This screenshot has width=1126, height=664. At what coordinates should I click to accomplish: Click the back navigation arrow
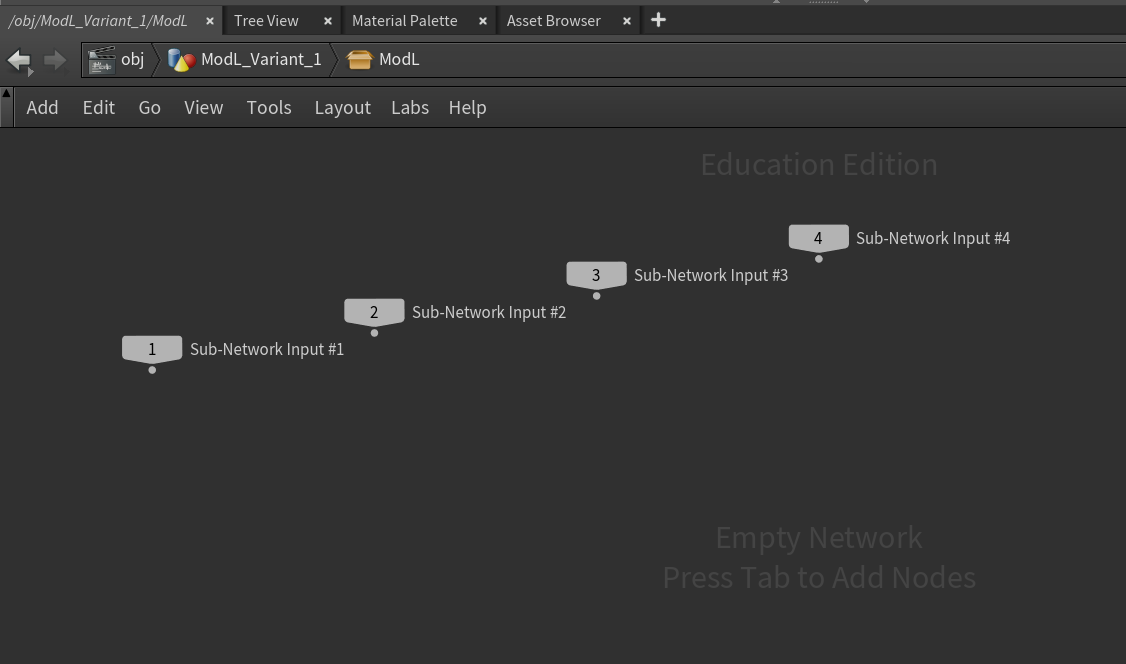(x=19, y=60)
